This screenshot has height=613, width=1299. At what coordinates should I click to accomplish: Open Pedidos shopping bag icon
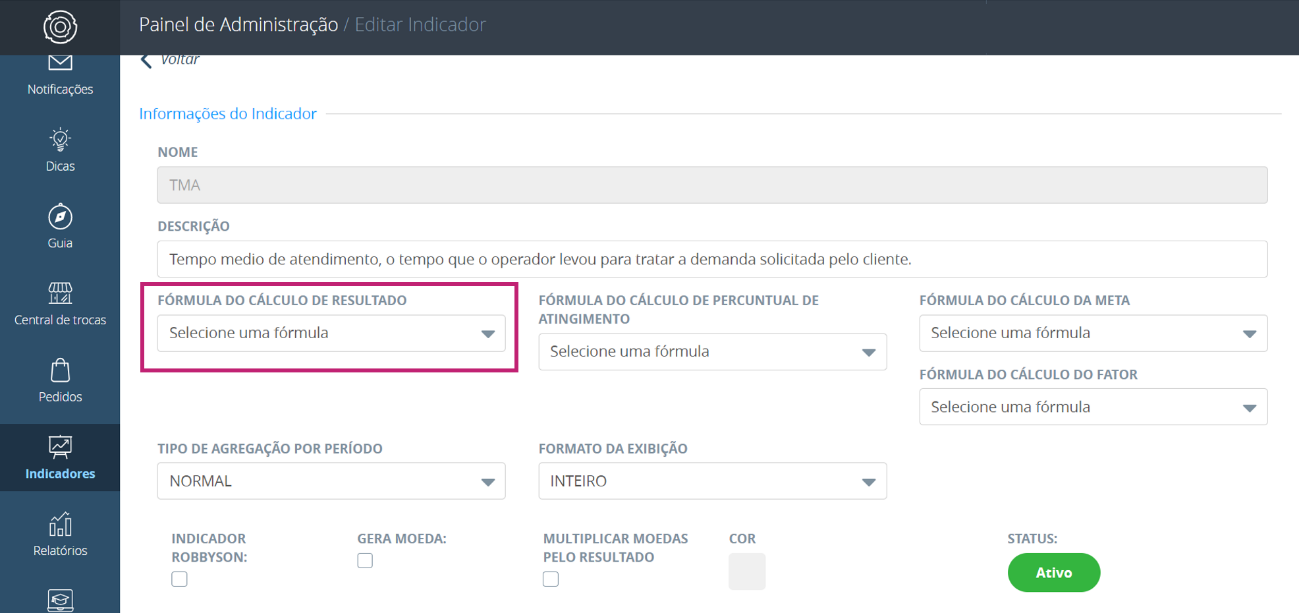[60, 370]
